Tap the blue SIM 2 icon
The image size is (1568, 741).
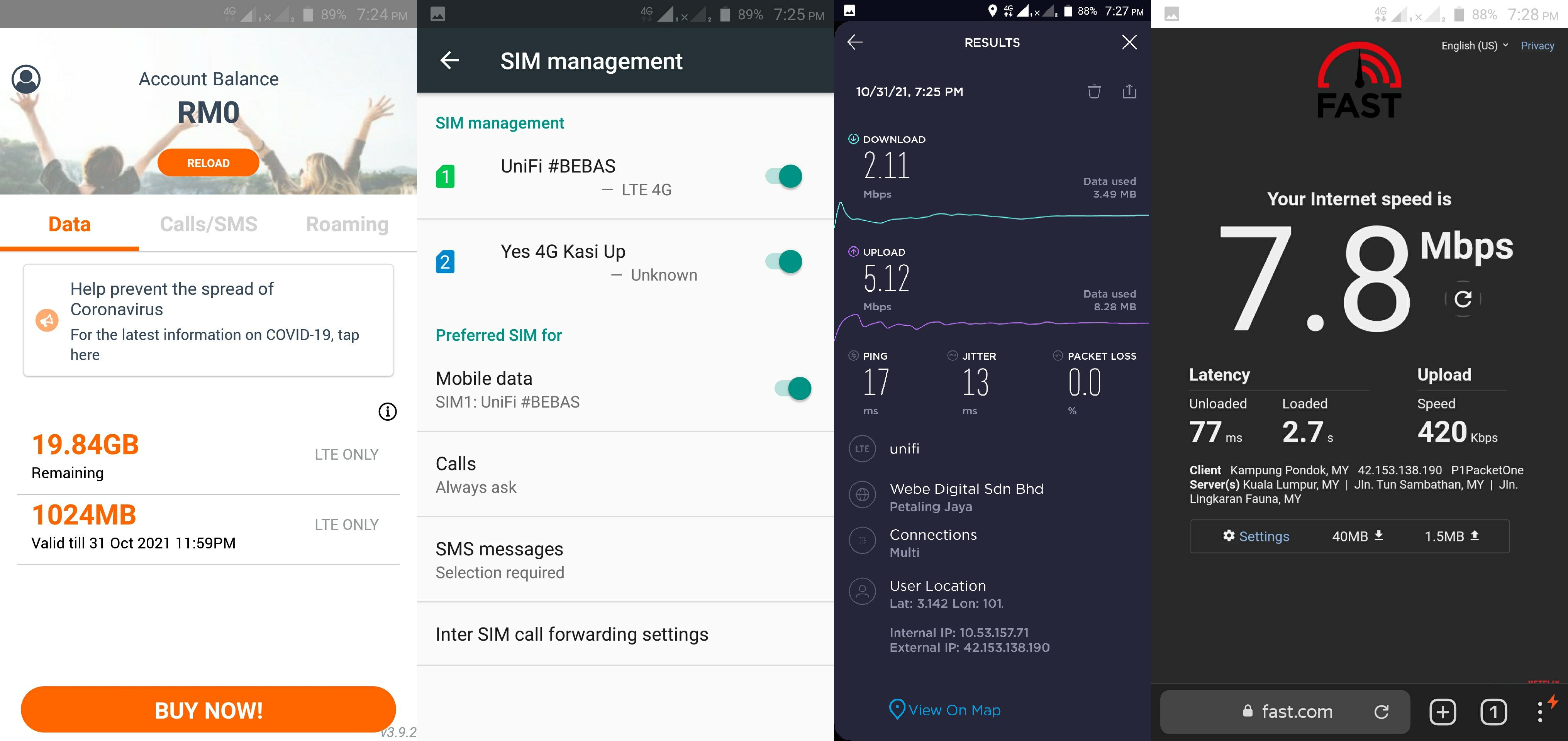click(445, 262)
